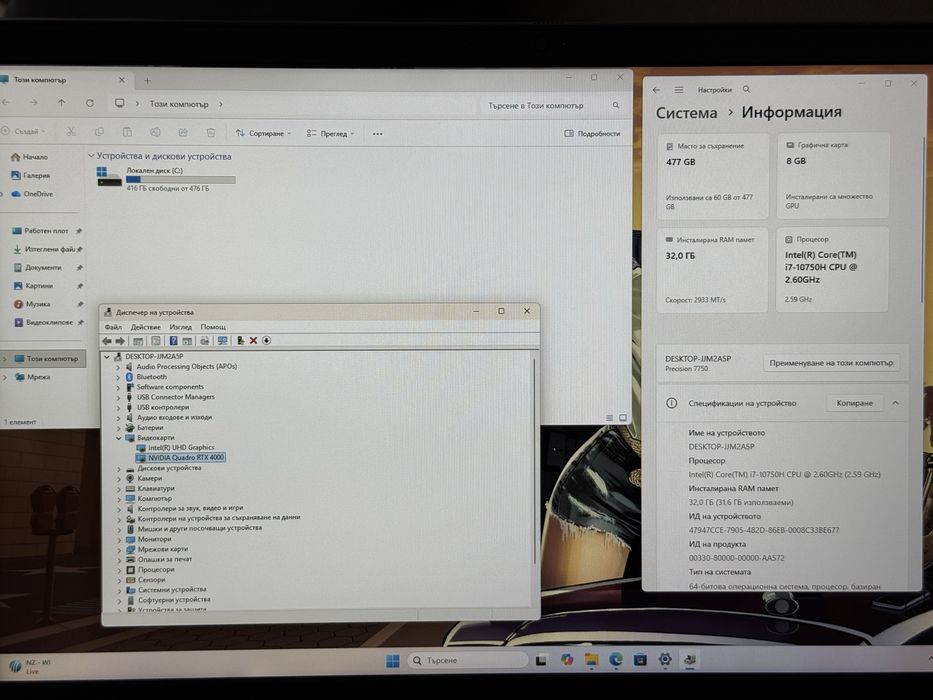933x700 pixels.
Task: Open the Създай new item dropdown
Action: tap(24, 132)
